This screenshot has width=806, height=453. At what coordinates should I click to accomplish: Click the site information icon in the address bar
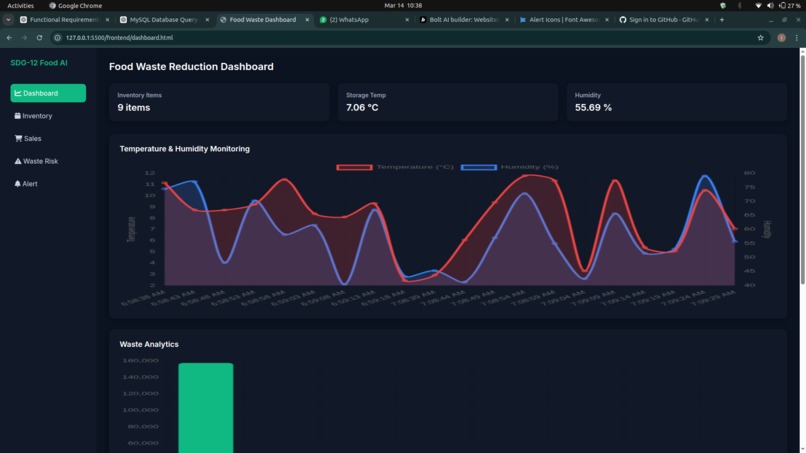coord(58,38)
